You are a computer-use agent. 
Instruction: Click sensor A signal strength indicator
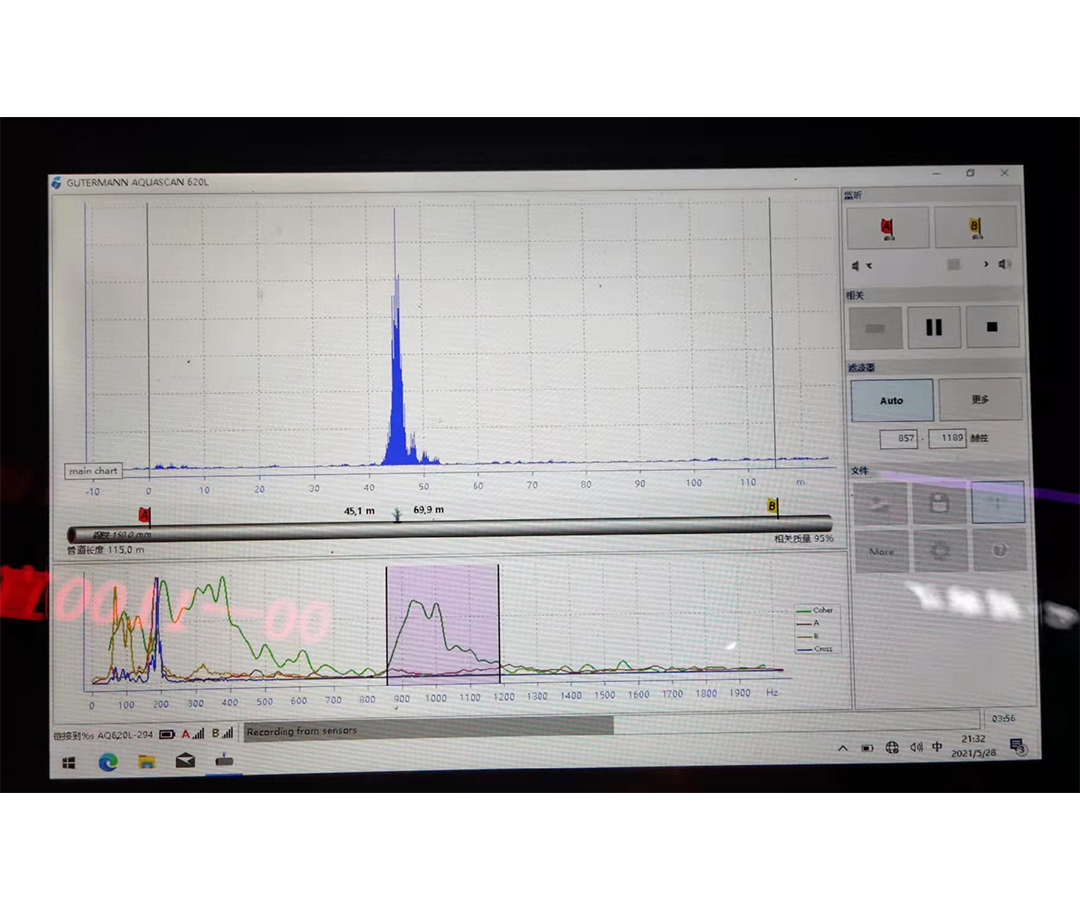tap(193, 734)
